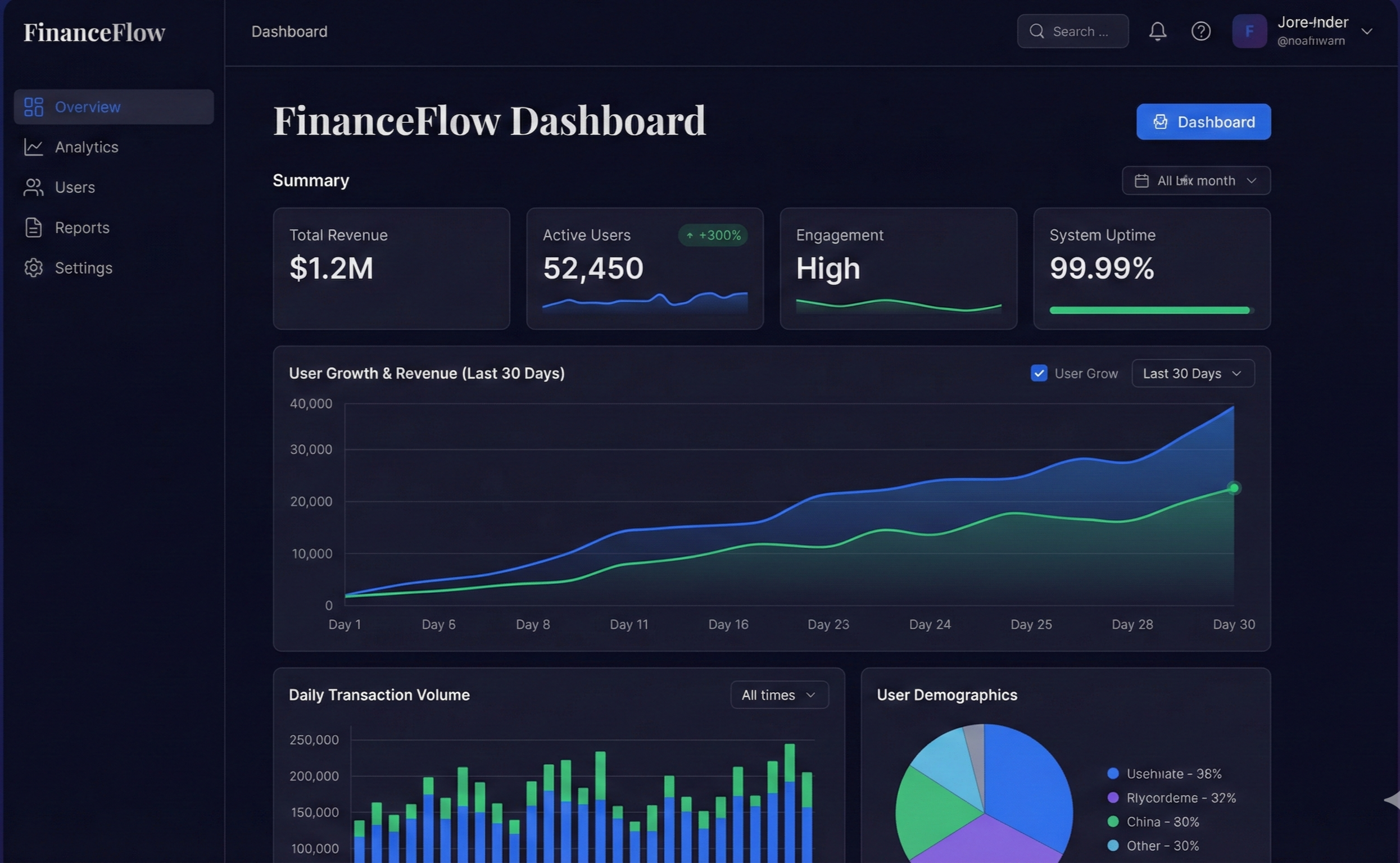Click the $1.2M revenue value
This screenshot has width=1400, height=863.
(x=331, y=269)
